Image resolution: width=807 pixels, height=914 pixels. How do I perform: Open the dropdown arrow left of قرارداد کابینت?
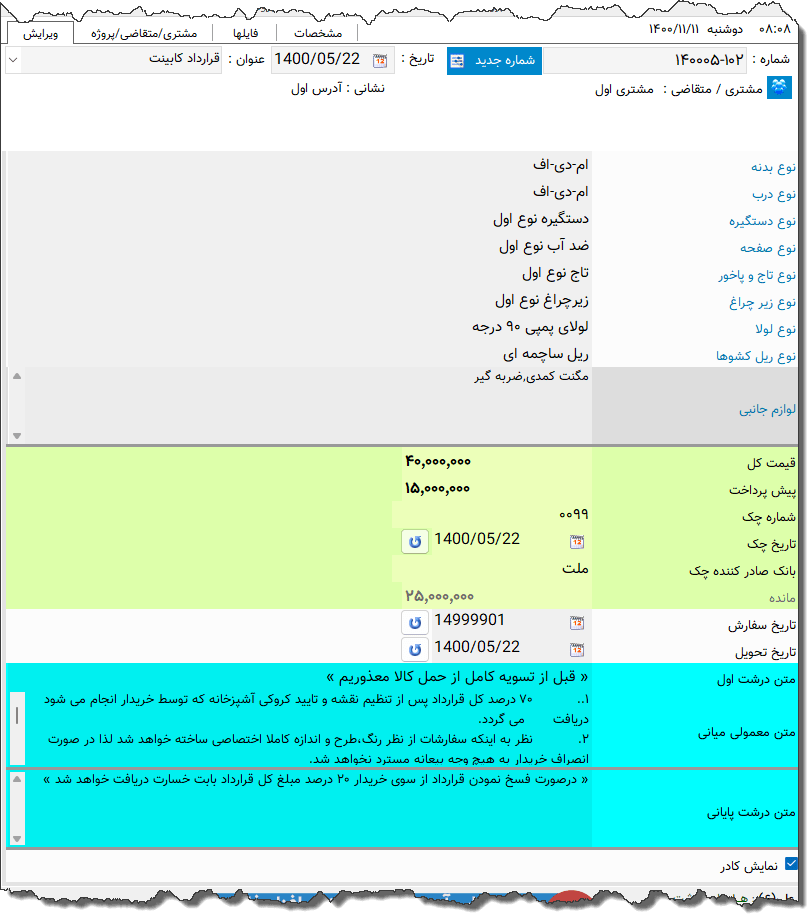(13, 62)
